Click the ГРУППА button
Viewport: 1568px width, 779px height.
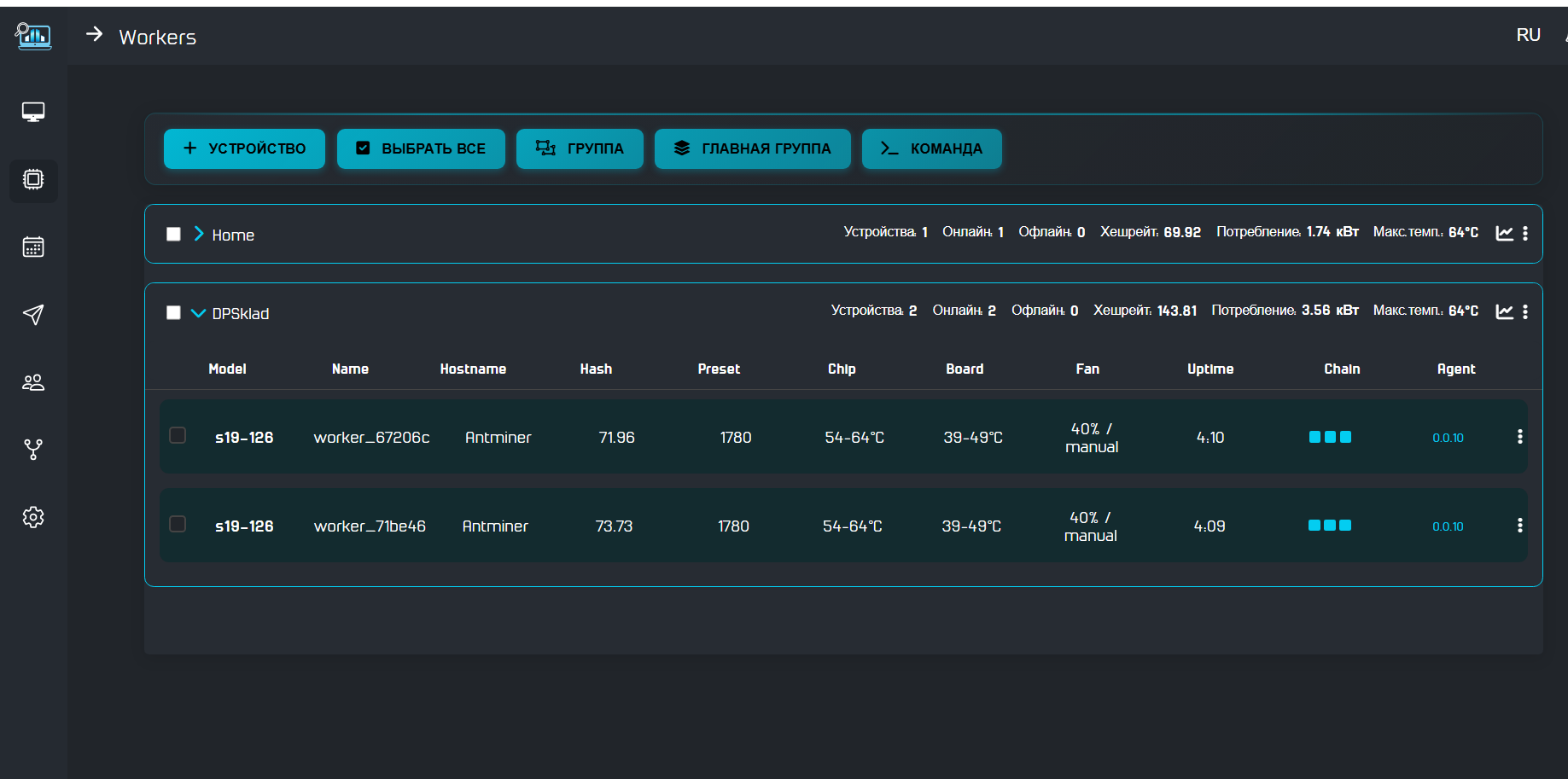(x=580, y=148)
